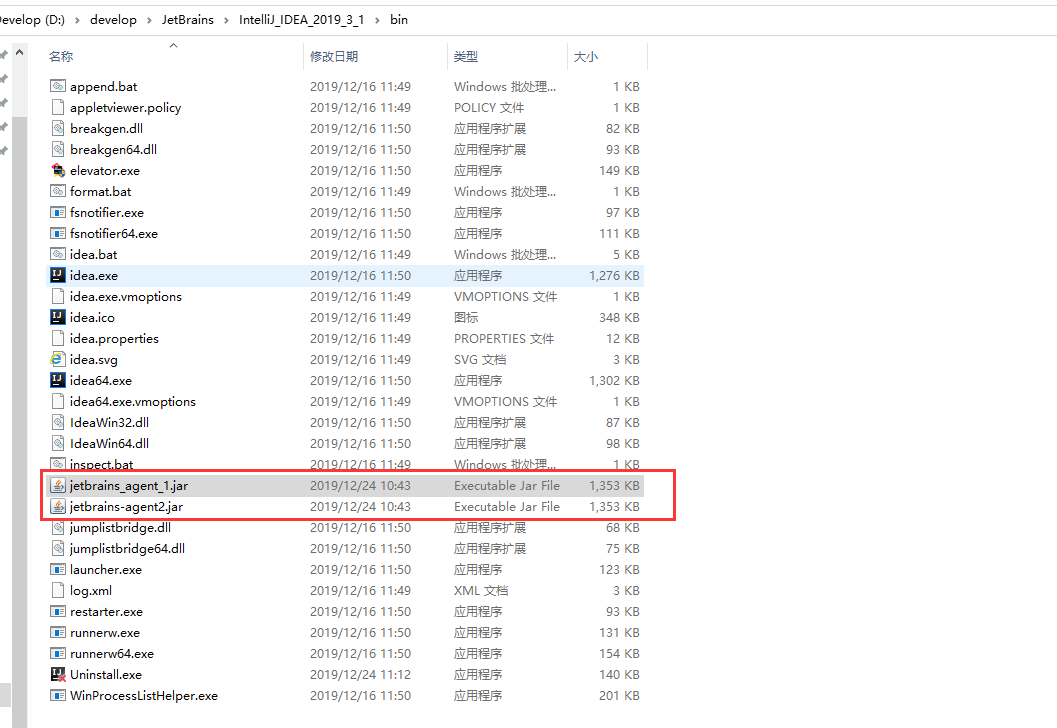Click the 图标 type of idea.ico
This screenshot has width=1057, height=728.
click(466, 317)
